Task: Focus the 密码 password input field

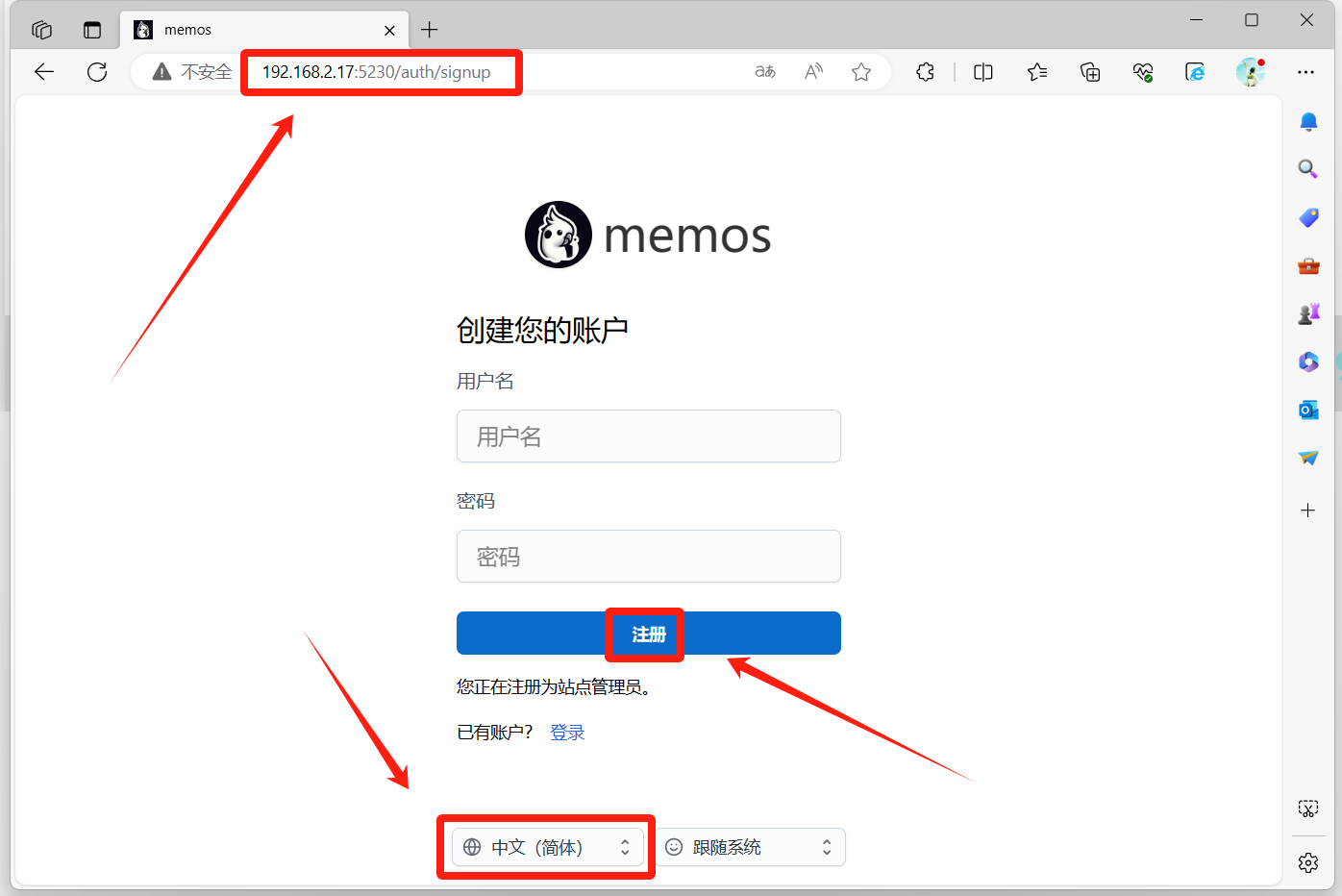Action: [648, 557]
